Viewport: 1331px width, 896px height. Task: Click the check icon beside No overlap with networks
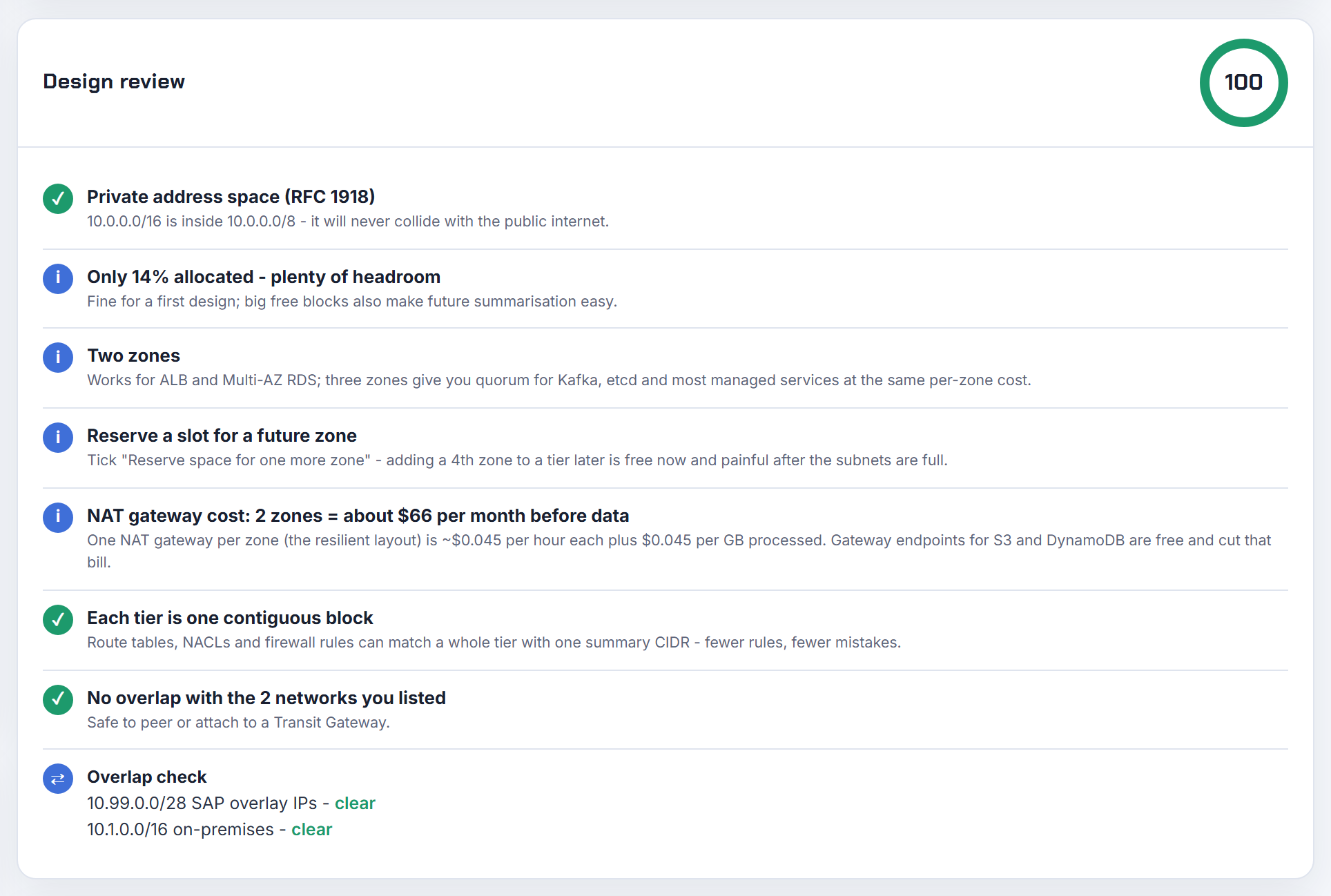tap(58, 700)
